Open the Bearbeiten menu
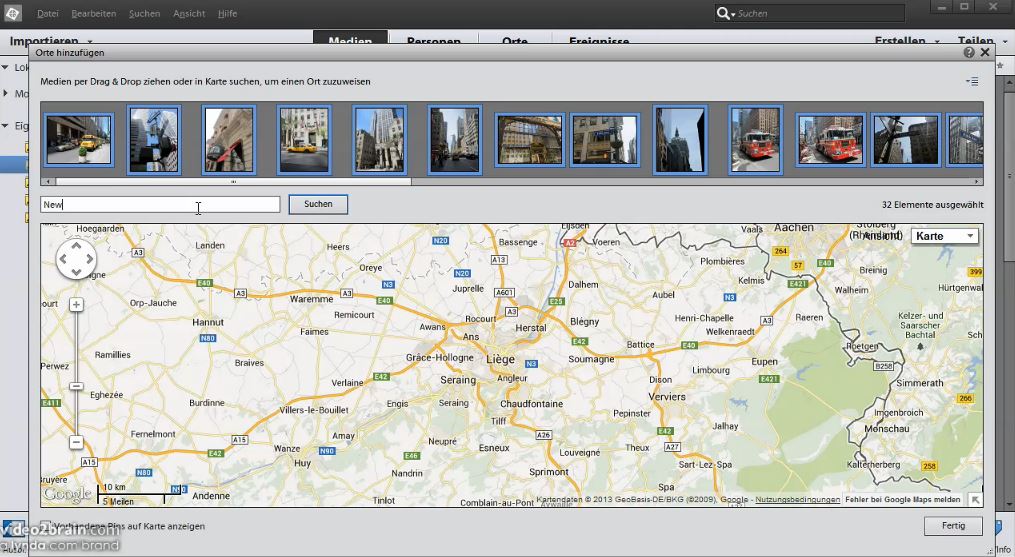1015x557 pixels. 94,14
